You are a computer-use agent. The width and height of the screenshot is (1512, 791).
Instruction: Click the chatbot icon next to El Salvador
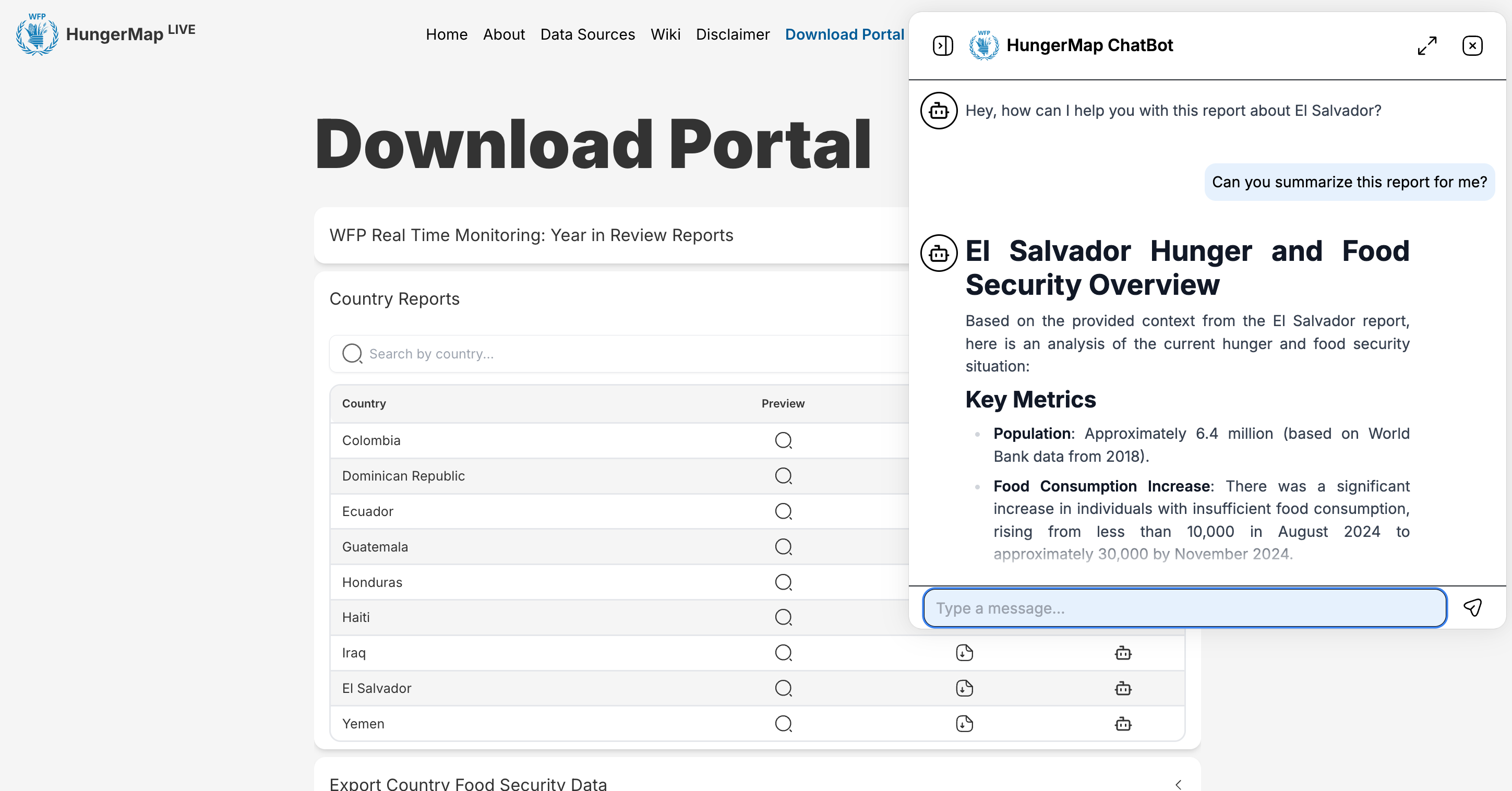pos(1122,688)
